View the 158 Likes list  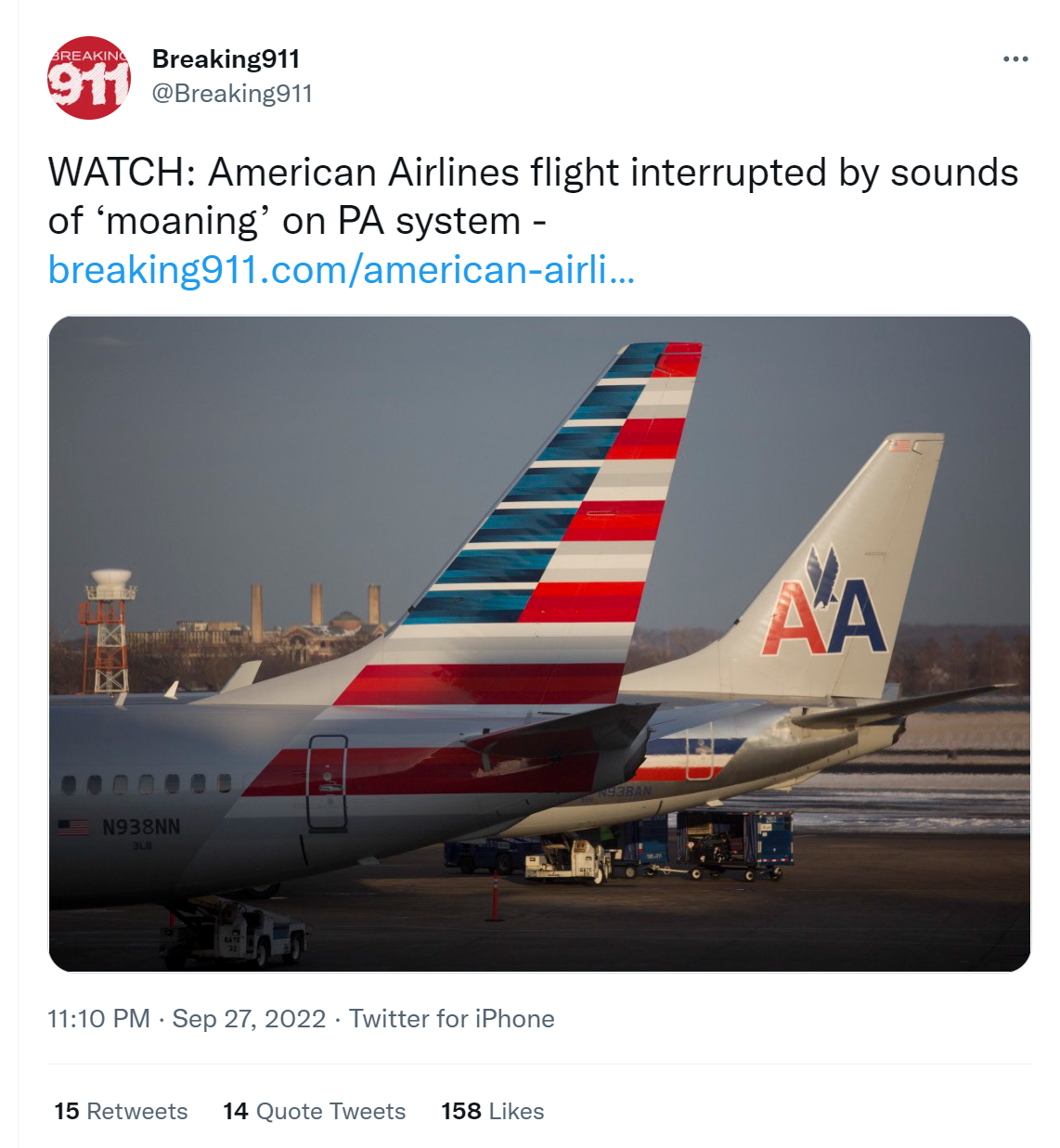coord(492,1111)
